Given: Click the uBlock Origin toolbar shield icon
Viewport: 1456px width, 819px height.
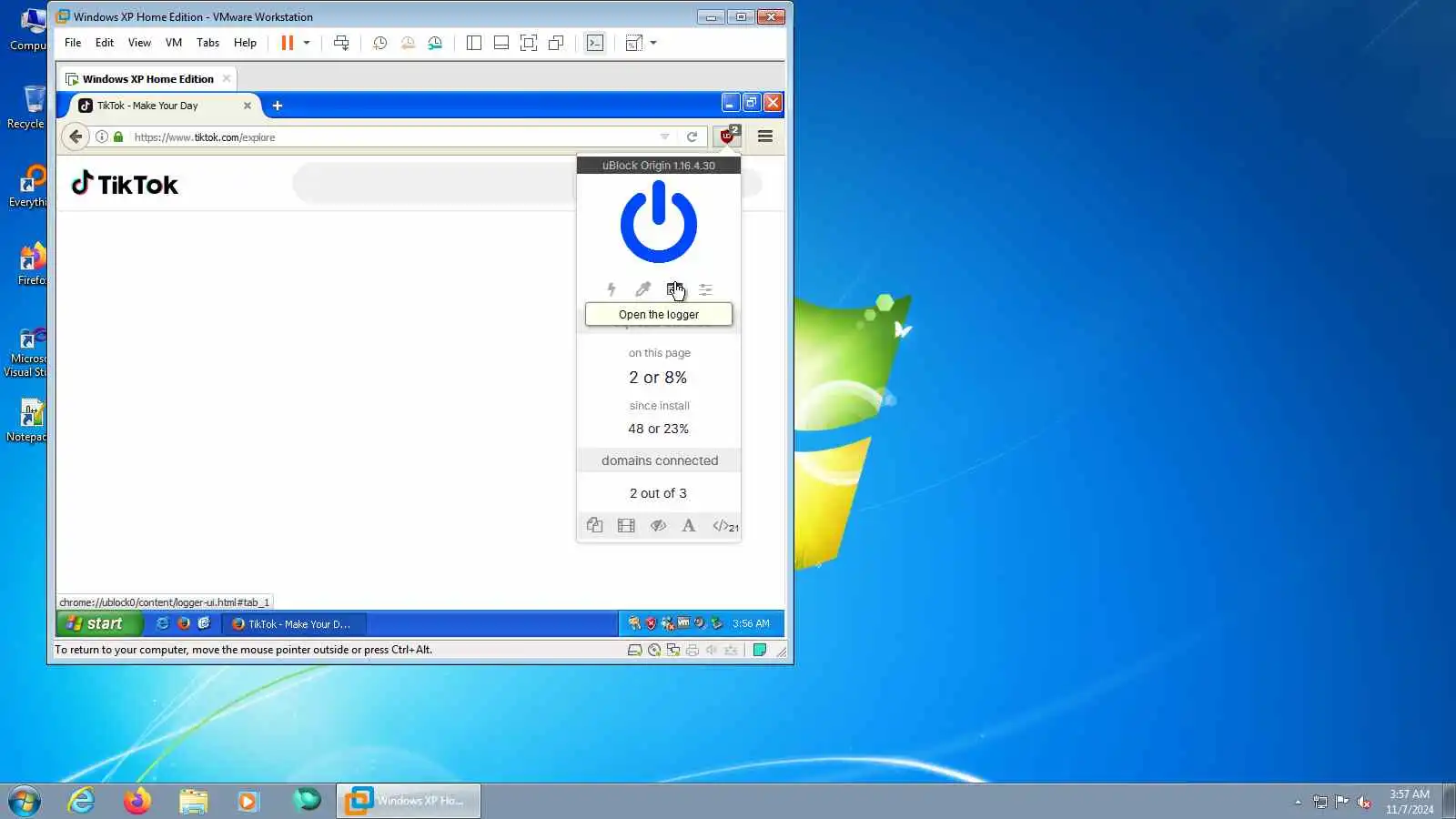Looking at the screenshot, I should (x=727, y=136).
